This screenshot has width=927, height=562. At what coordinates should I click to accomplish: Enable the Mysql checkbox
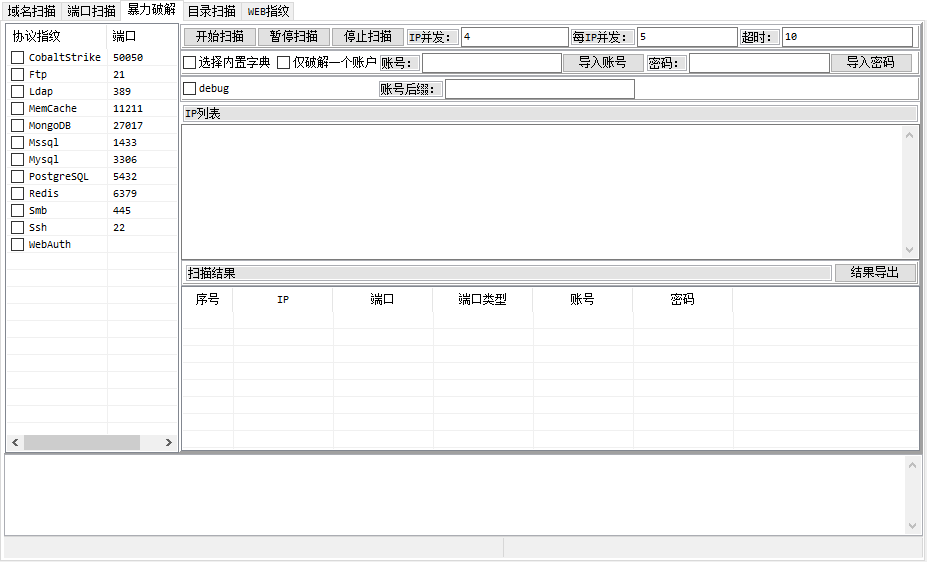18,160
